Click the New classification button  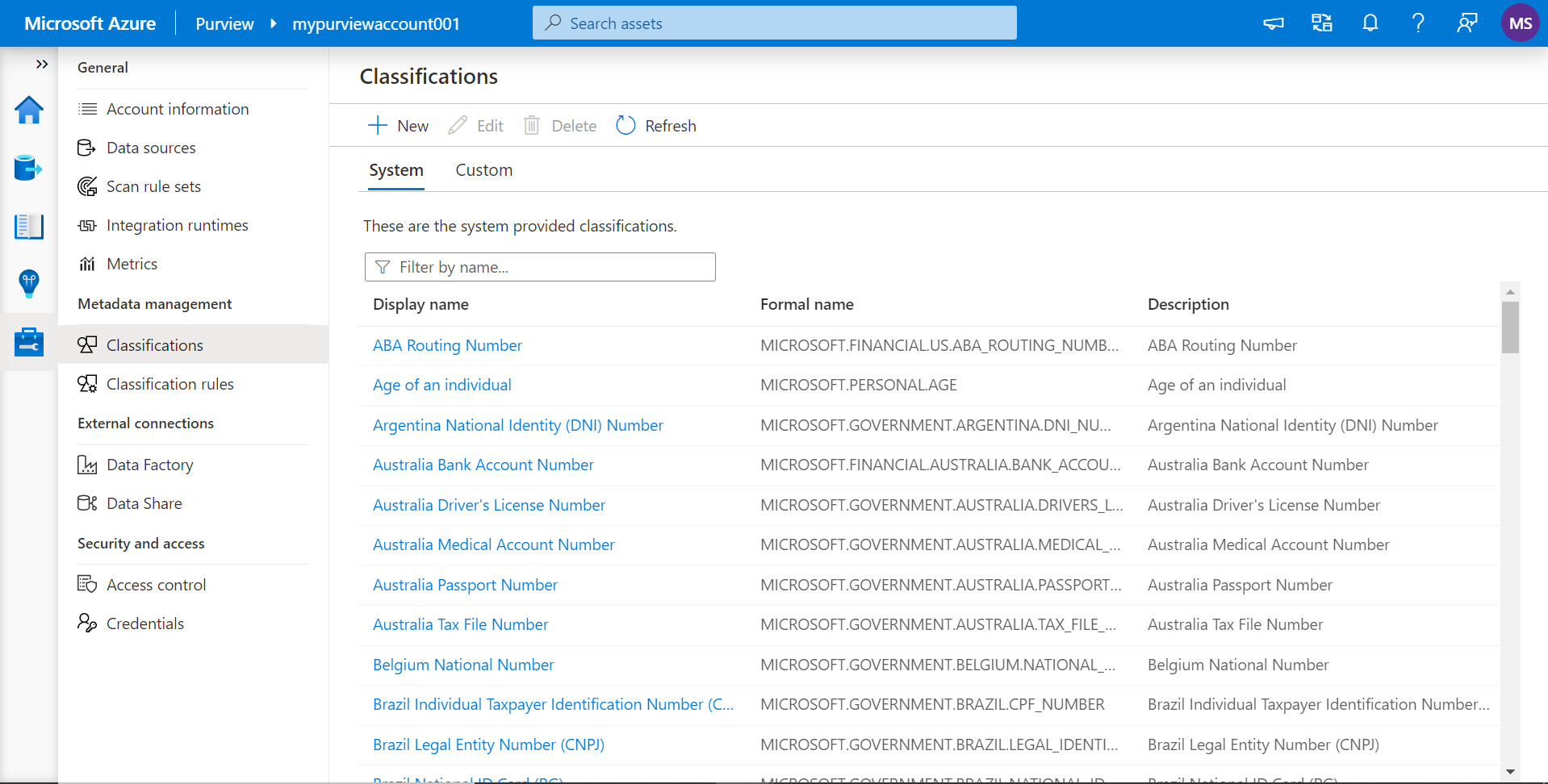pos(399,126)
